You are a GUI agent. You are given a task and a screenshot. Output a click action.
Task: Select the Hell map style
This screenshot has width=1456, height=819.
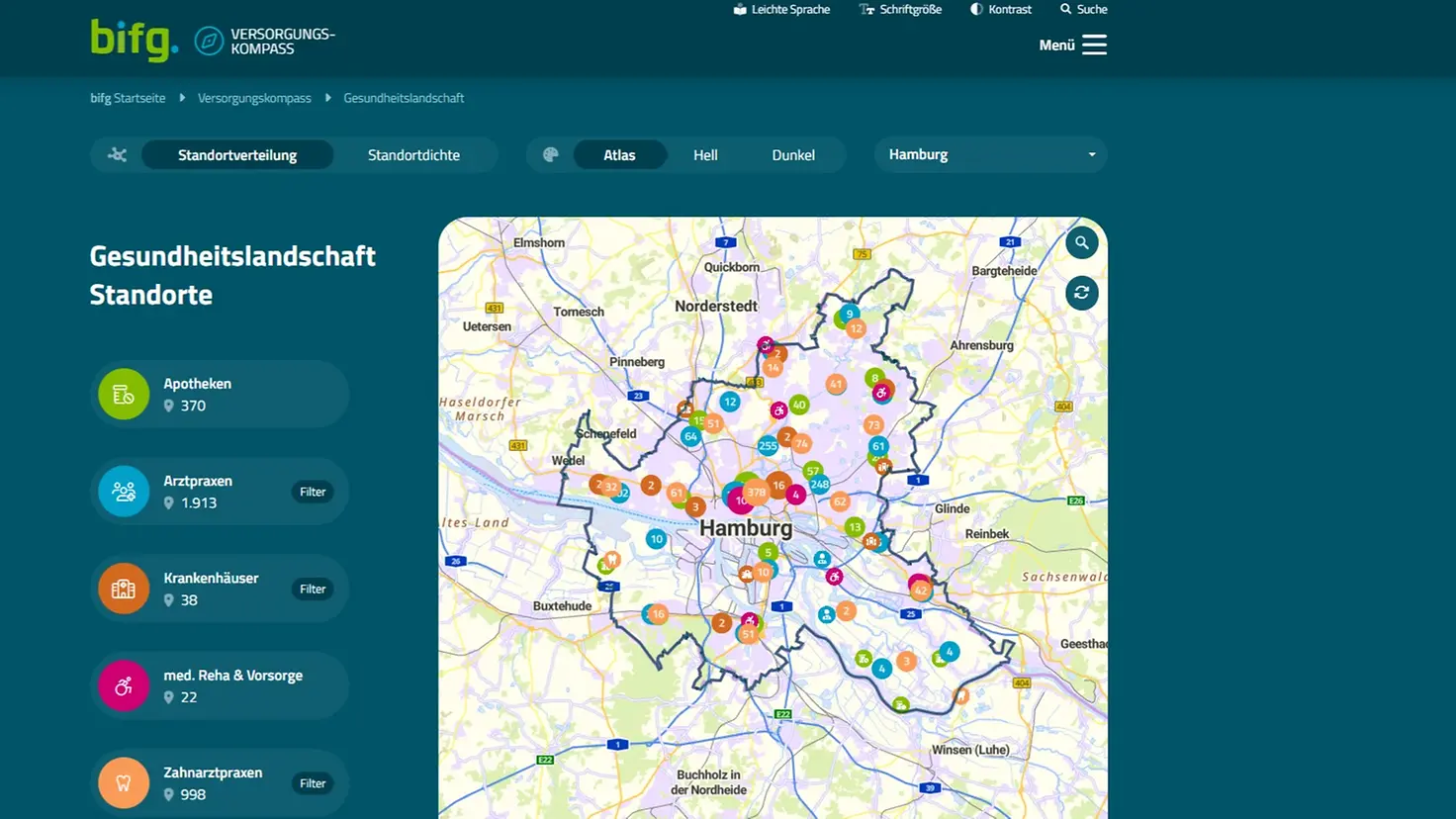(705, 155)
